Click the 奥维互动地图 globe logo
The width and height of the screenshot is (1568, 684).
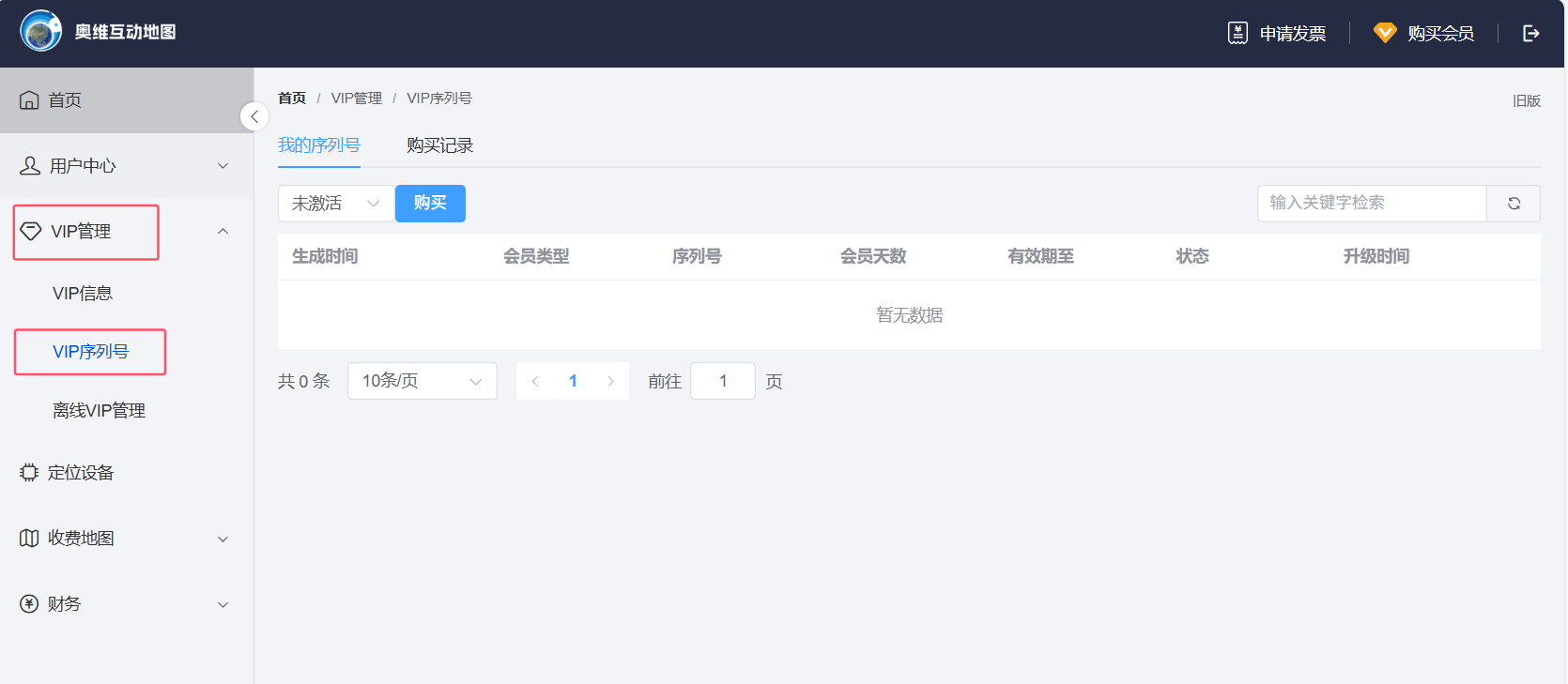(40, 32)
